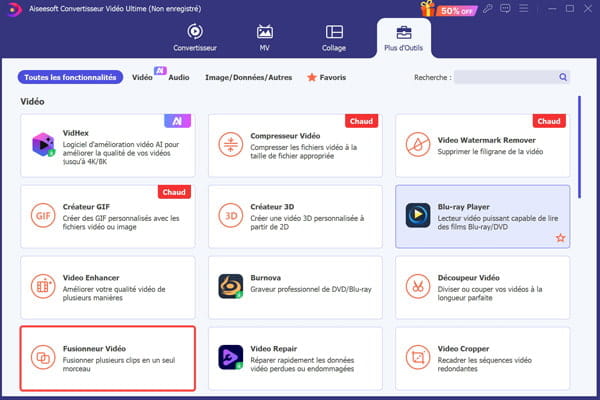Open the Burnova DVD burner icon
The width and height of the screenshot is (600, 400).
click(231, 286)
